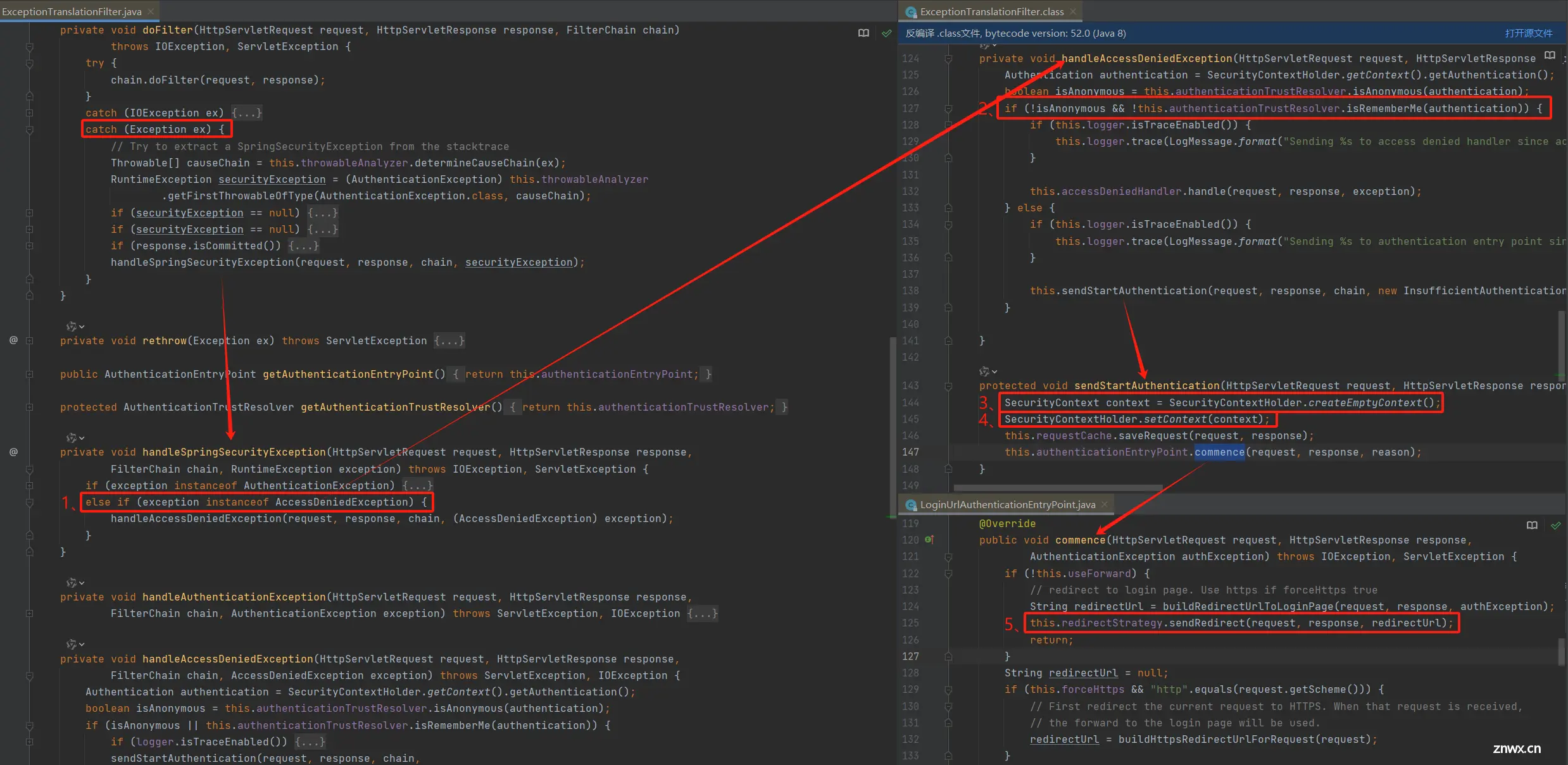Click the decompiled .class bytecode version banner text
The image size is (1568, 765).
coord(1015,33)
